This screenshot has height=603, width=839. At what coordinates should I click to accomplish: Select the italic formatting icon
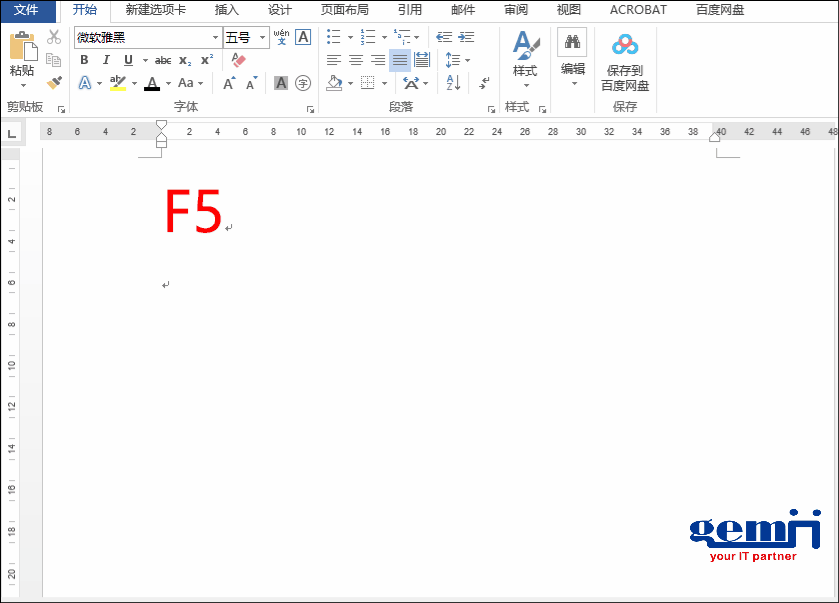[105, 60]
